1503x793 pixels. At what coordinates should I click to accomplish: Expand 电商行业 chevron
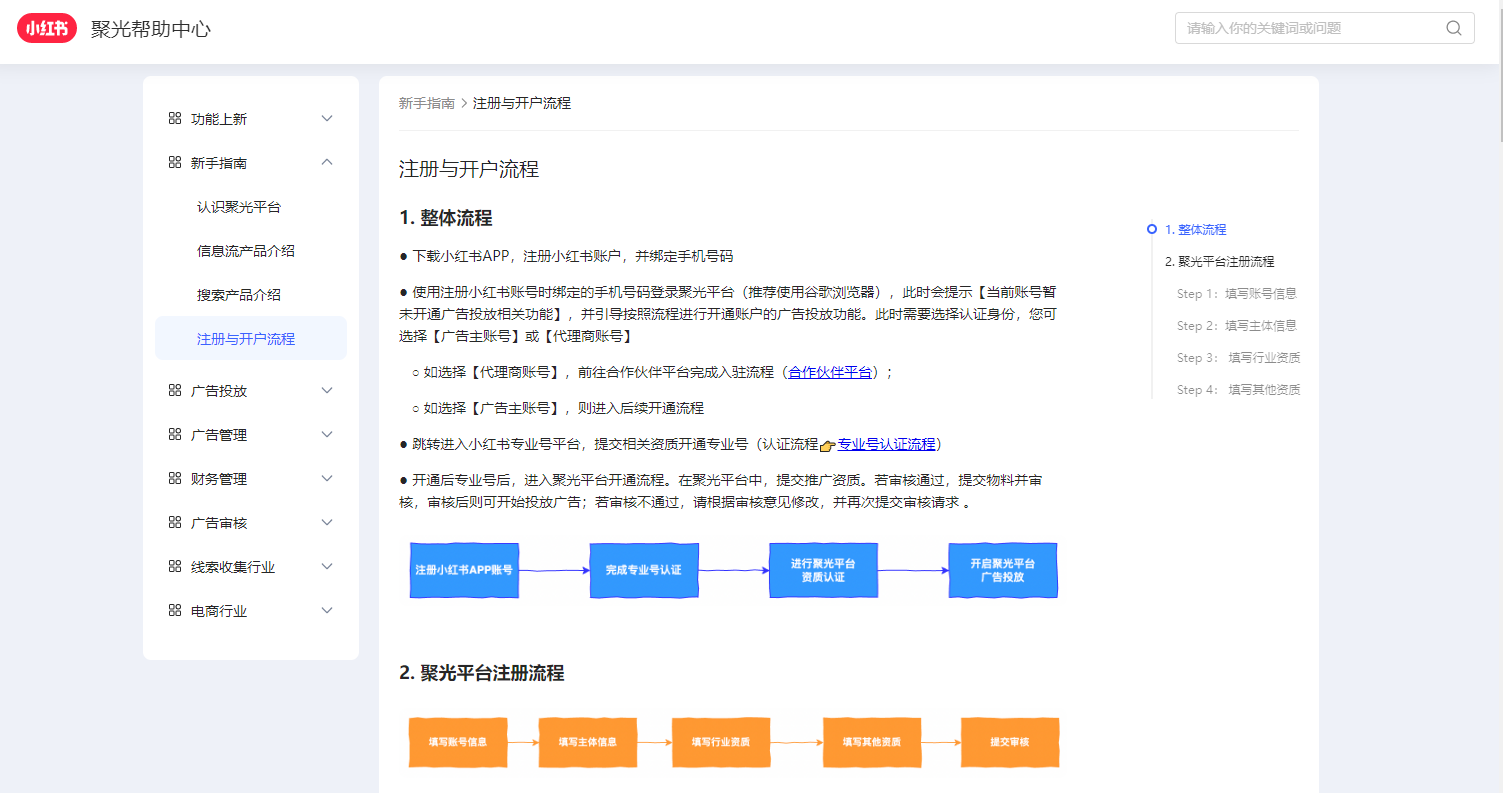click(327, 611)
